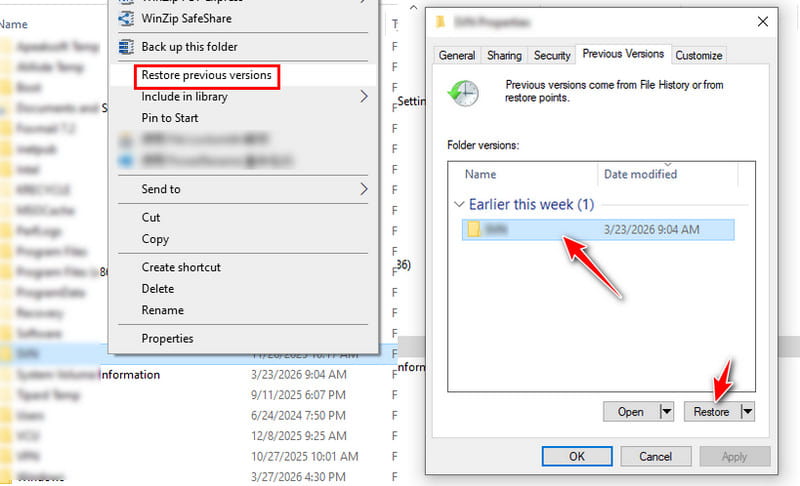Choose Create shortcut
This screenshot has height=486, width=800.
tap(181, 267)
